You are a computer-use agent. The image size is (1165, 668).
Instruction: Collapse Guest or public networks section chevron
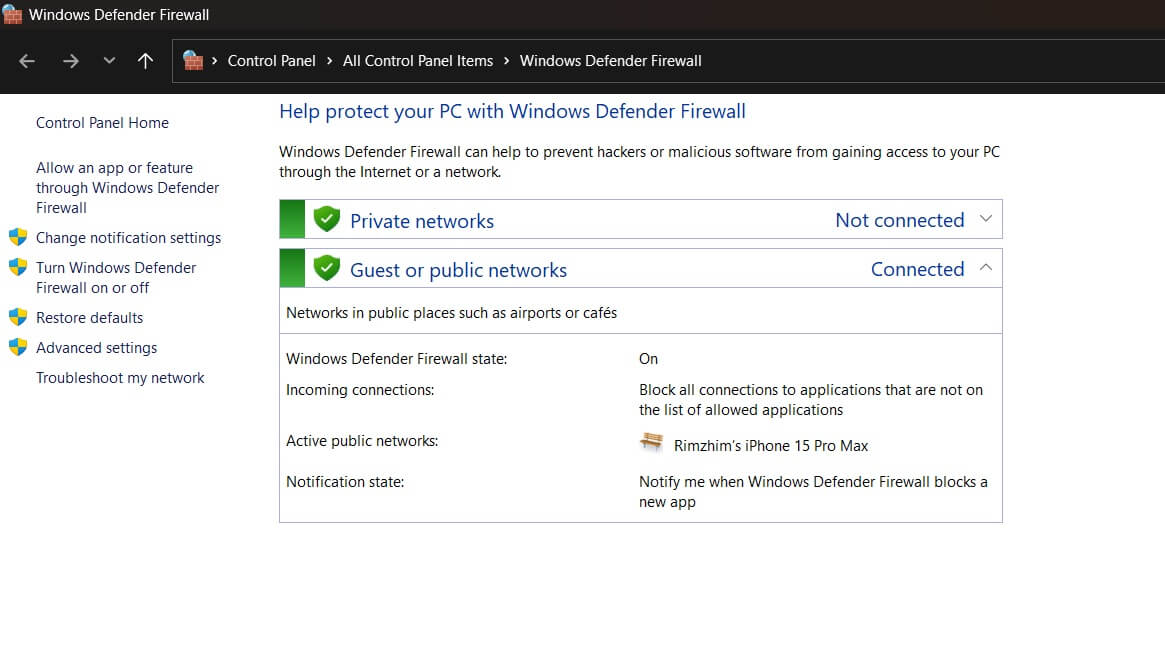[986, 267]
